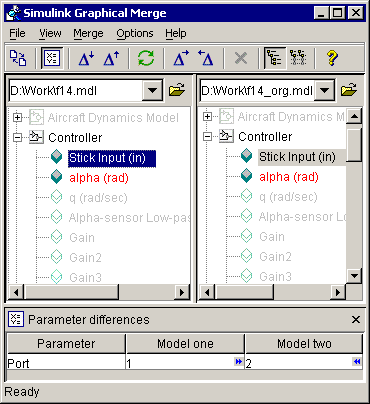Collapse the Controller node in the right tree
Image resolution: width=370 pixels, height=404 pixels.
tap(207, 136)
